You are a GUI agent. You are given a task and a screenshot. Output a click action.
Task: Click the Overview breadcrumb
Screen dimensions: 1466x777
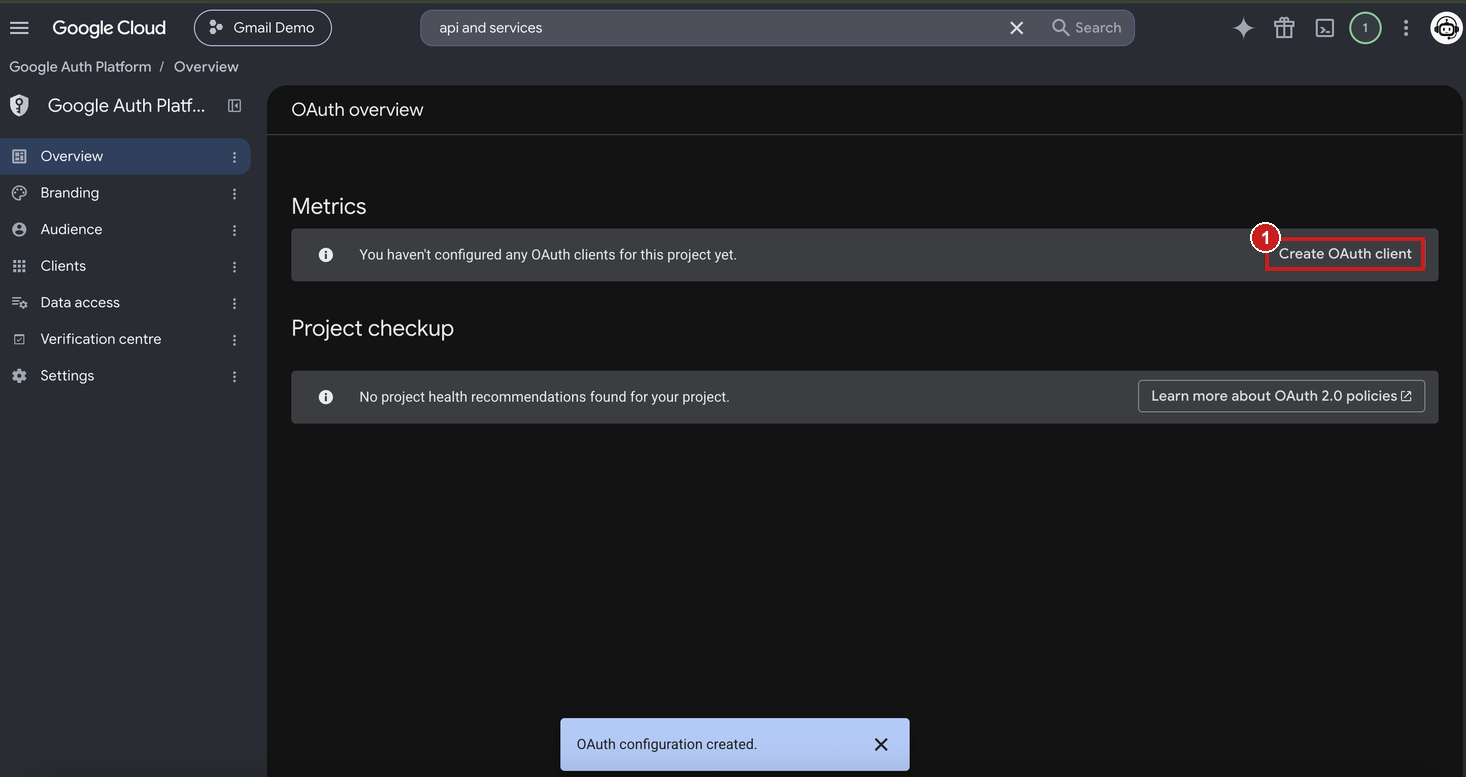206,67
